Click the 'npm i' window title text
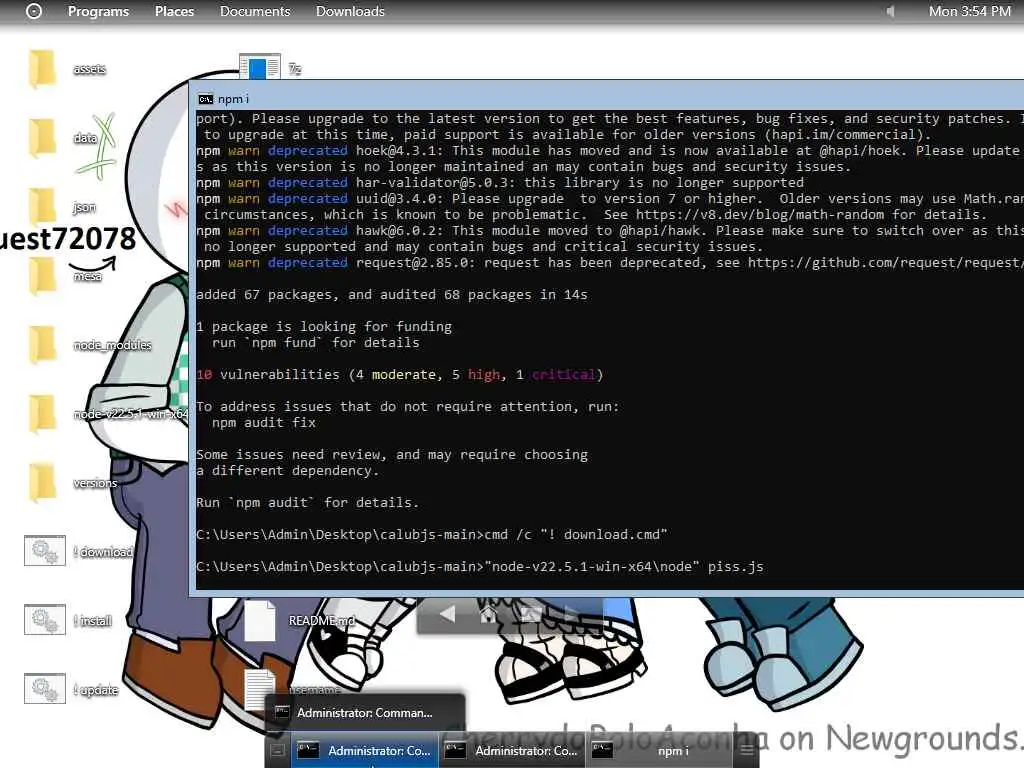 click(233, 99)
